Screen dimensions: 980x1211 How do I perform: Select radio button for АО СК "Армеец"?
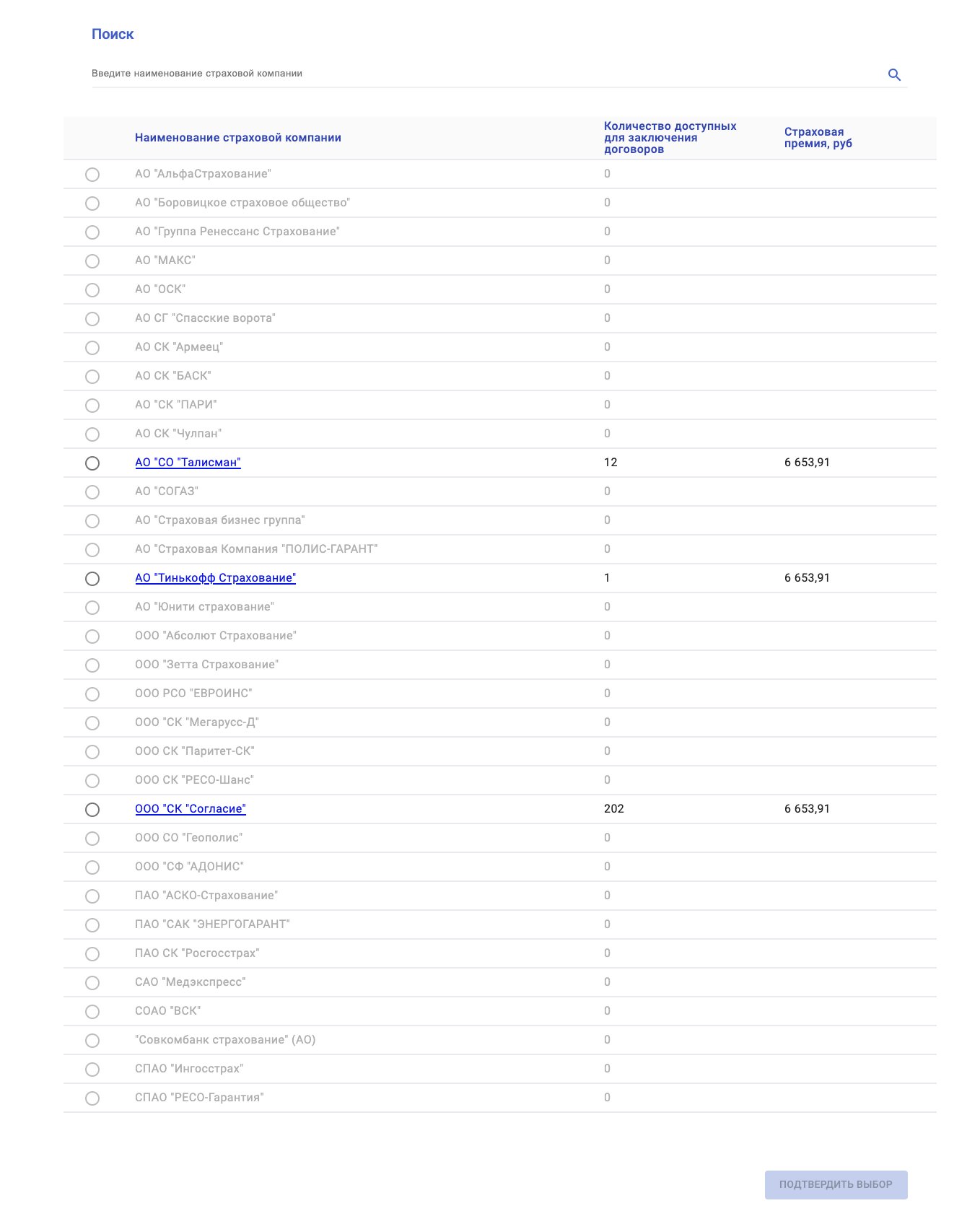coord(92,348)
